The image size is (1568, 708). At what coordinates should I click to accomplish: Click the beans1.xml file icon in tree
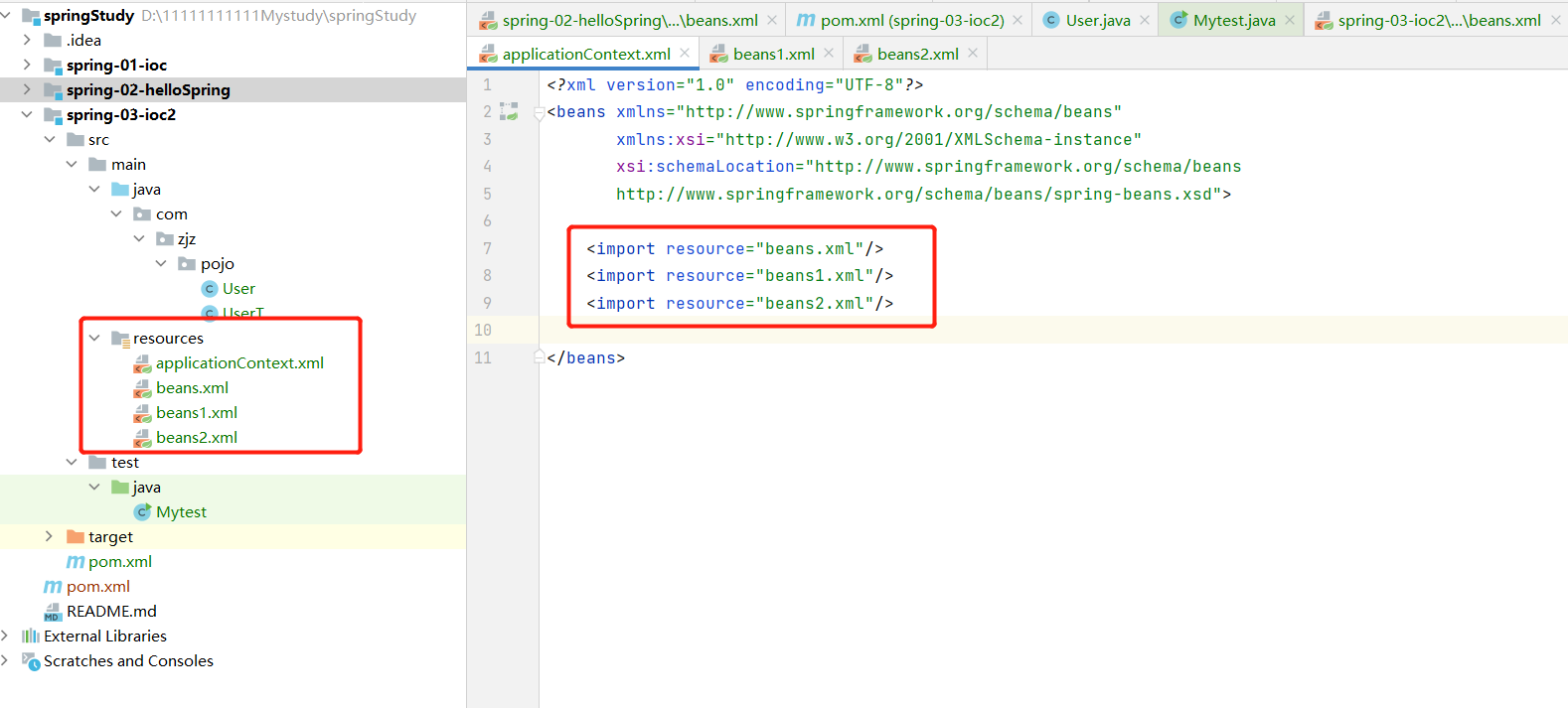click(143, 413)
